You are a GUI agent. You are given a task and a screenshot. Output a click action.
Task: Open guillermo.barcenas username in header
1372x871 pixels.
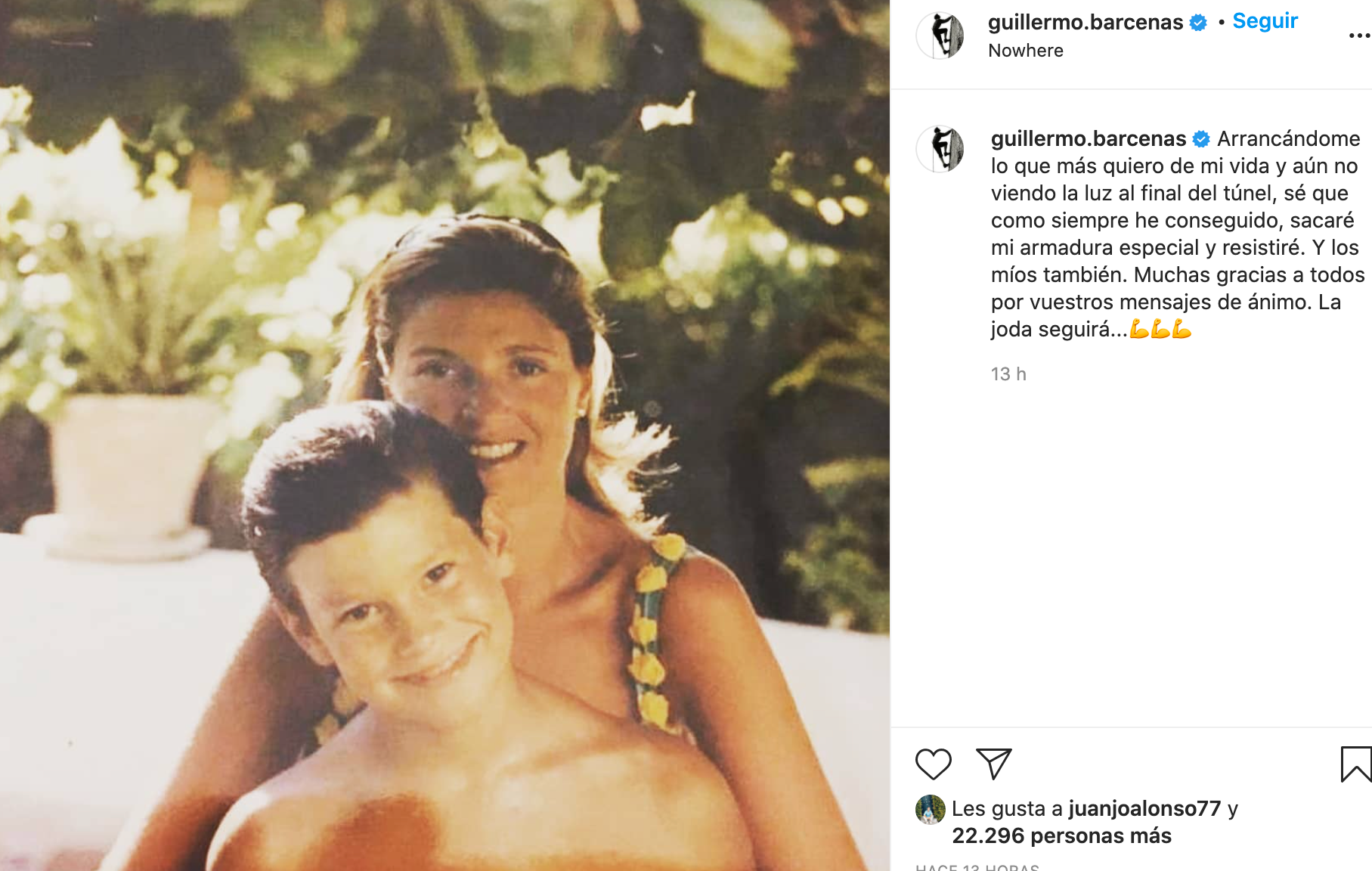click(1086, 23)
